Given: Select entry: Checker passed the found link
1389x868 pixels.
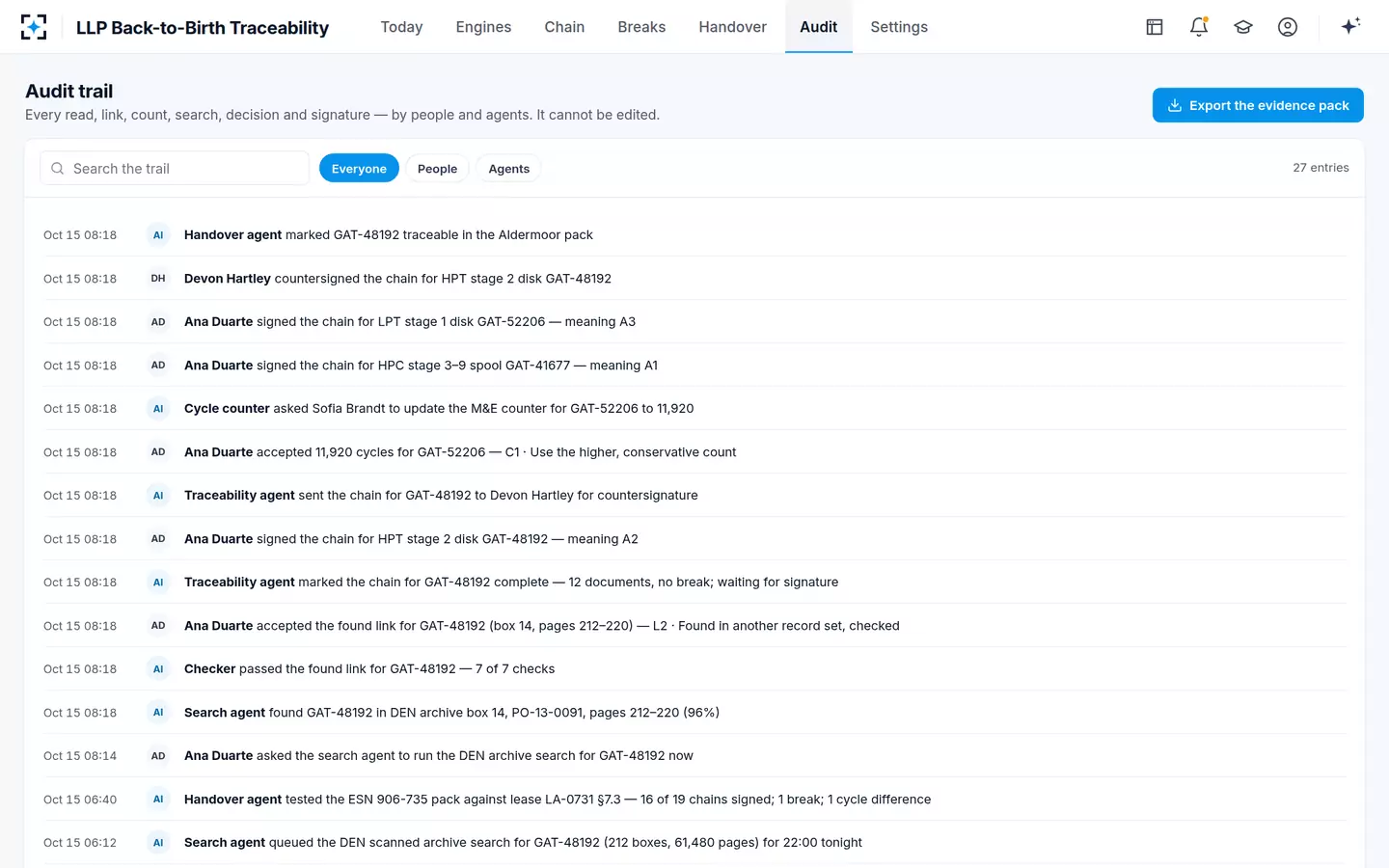Looking at the screenshot, I should point(694,668).
